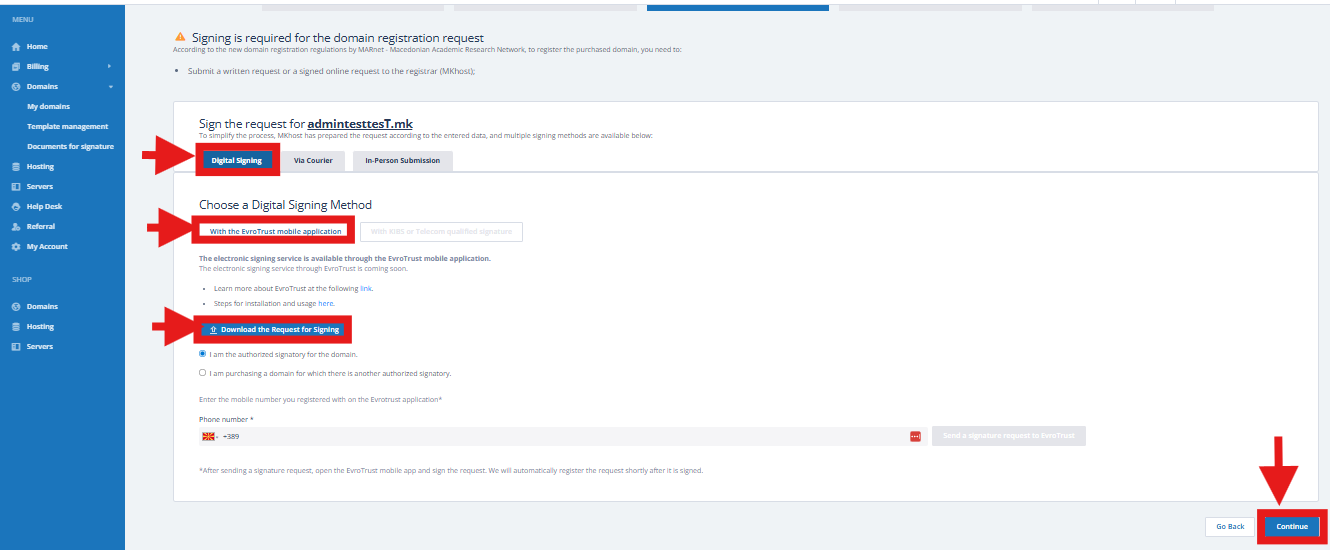Open My domains in sidebar
Viewport: 1330px width, 550px height.
(49, 107)
